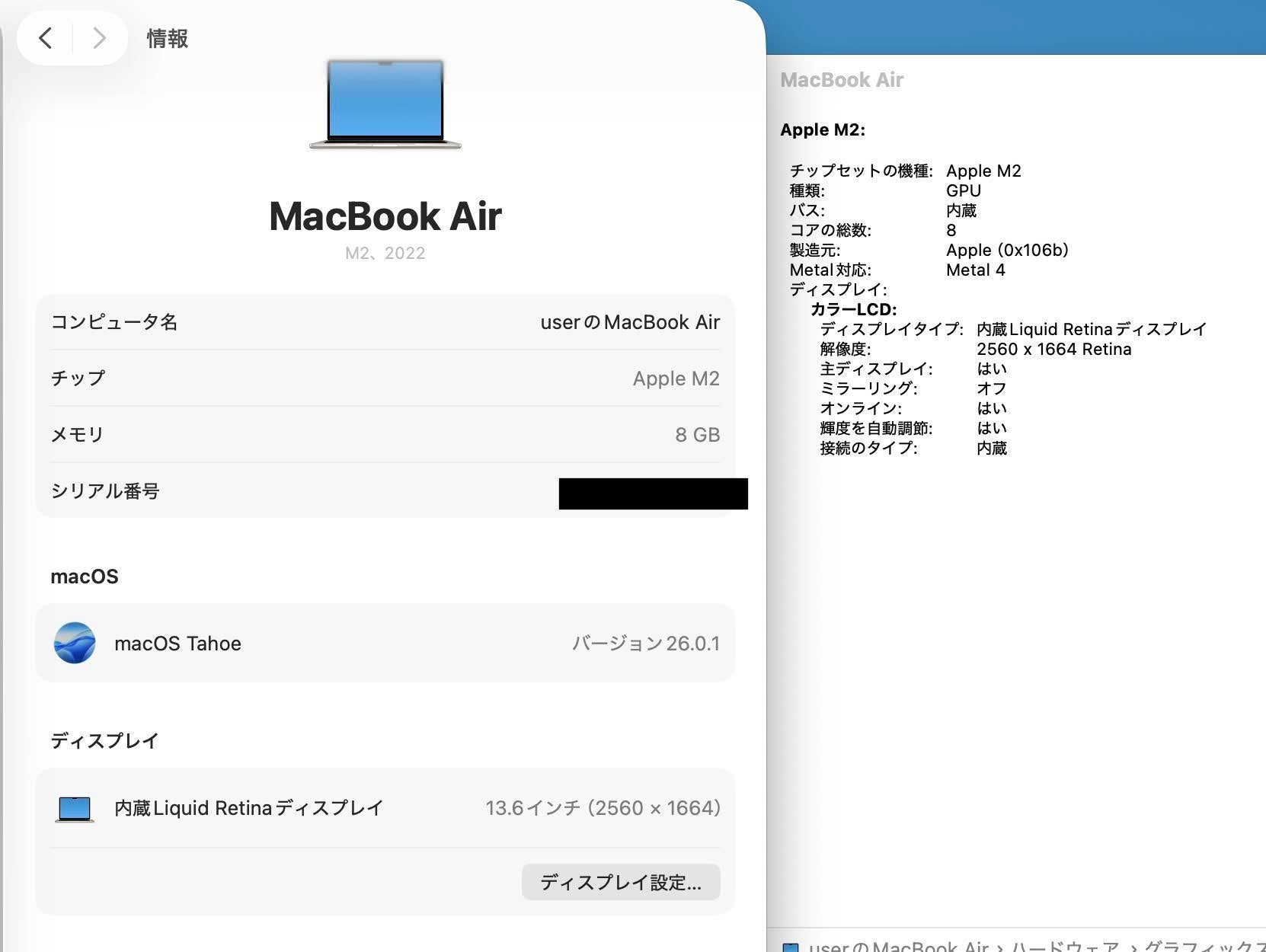The image size is (1266, 952).
Task: Click the 13.6インチ (2560 × 1664) text
Action: click(603, 808)
